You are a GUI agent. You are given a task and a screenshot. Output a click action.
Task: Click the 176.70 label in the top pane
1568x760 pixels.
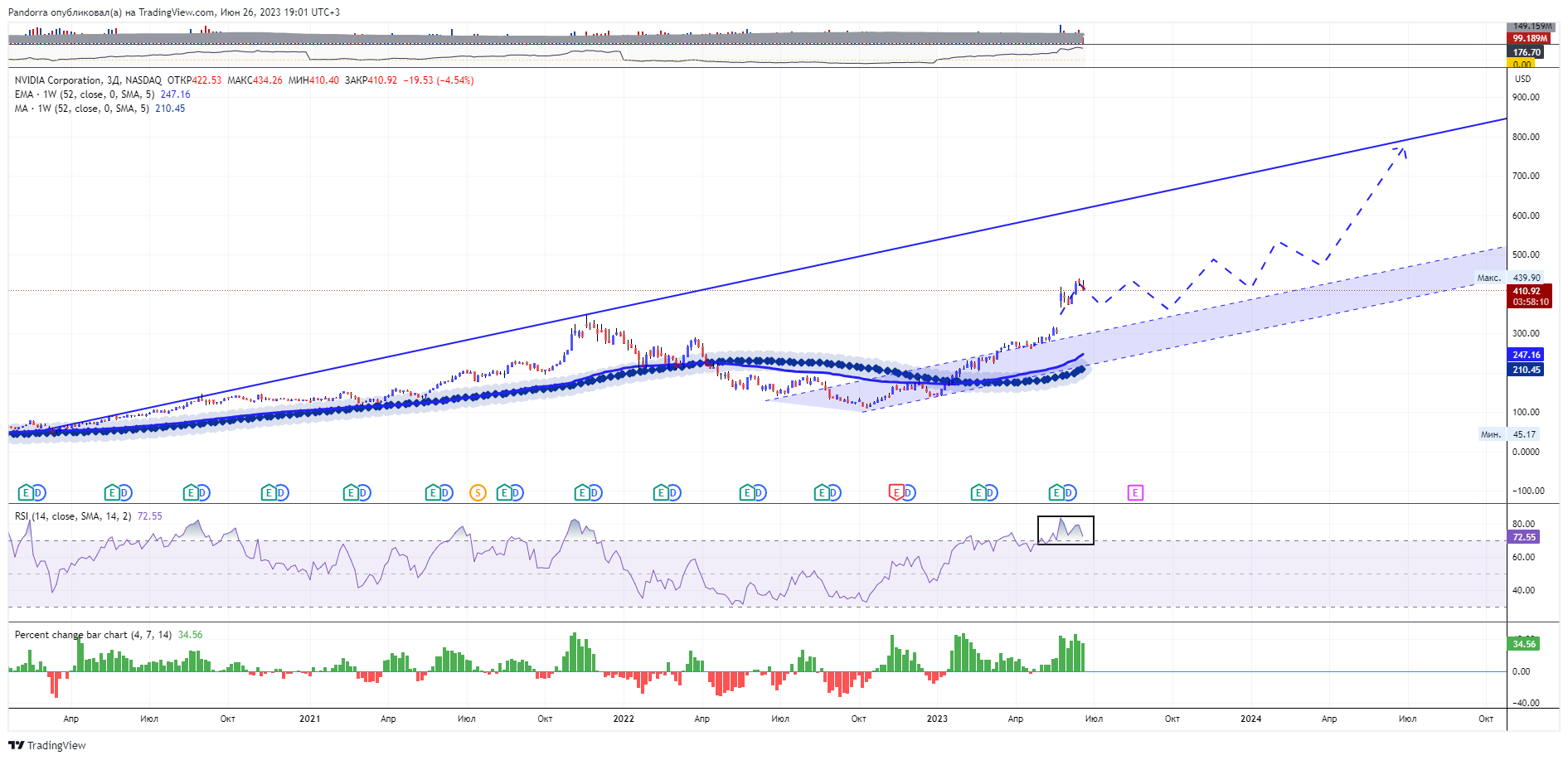[1526, 52]
